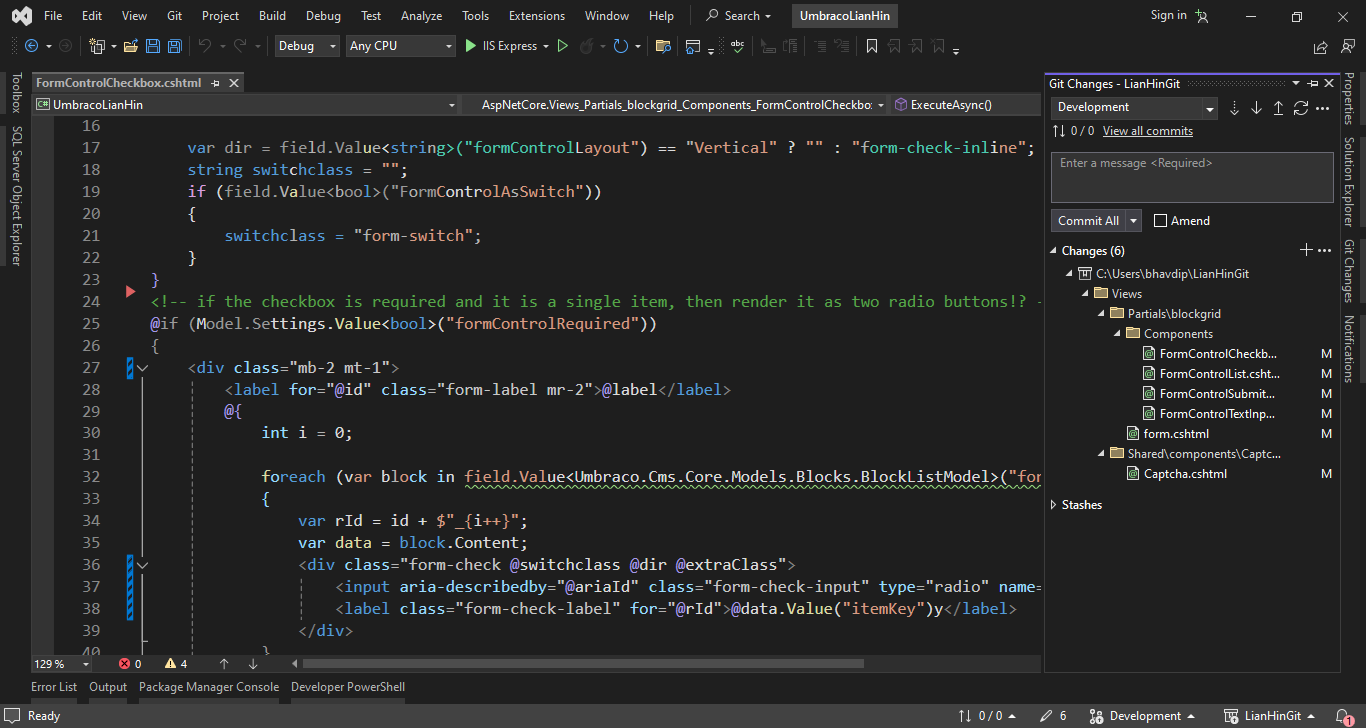1366x728 pixels.
Task: Click Go to next issue down arrow
Action: [253, 663]
